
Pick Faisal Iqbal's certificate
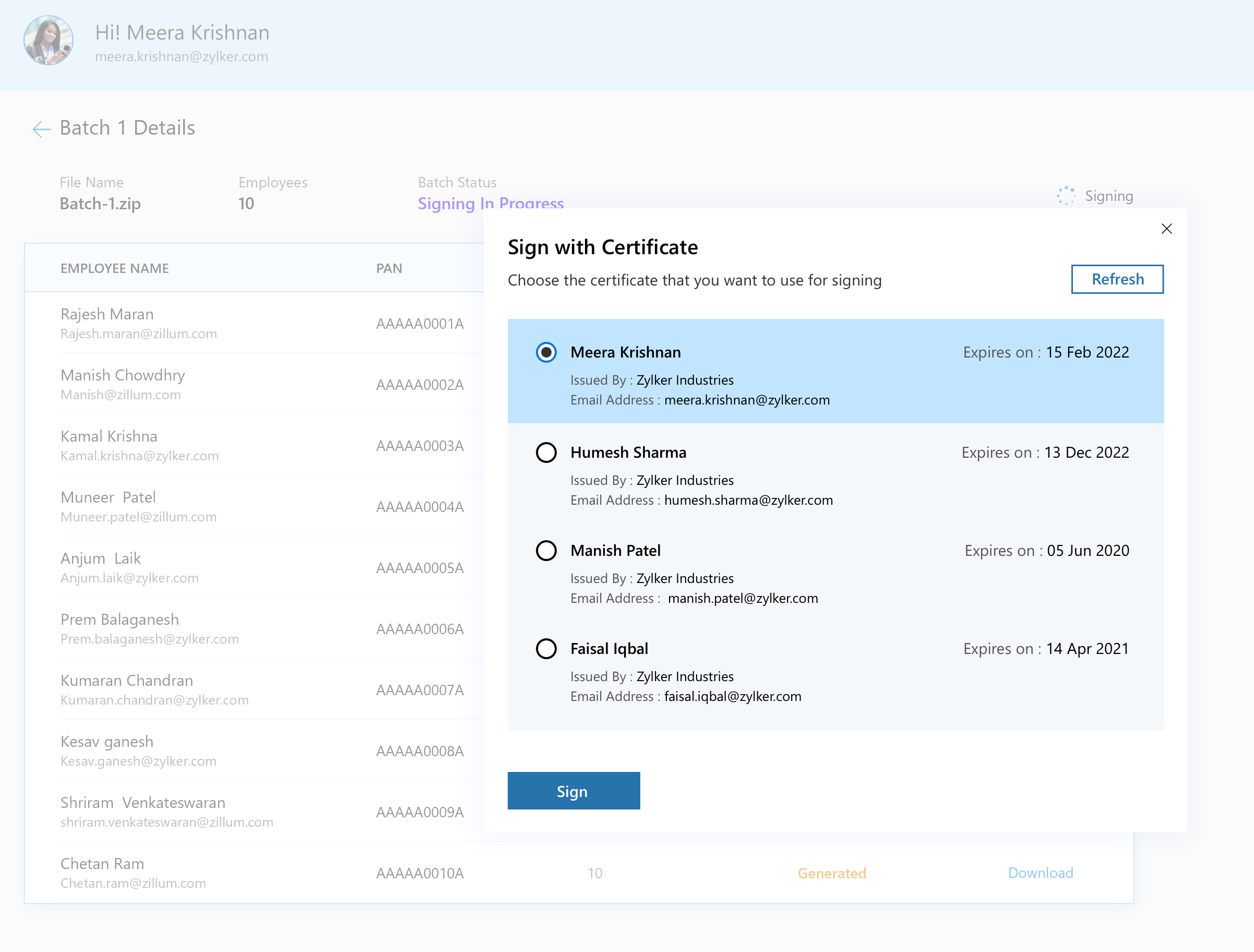(546, 649)
